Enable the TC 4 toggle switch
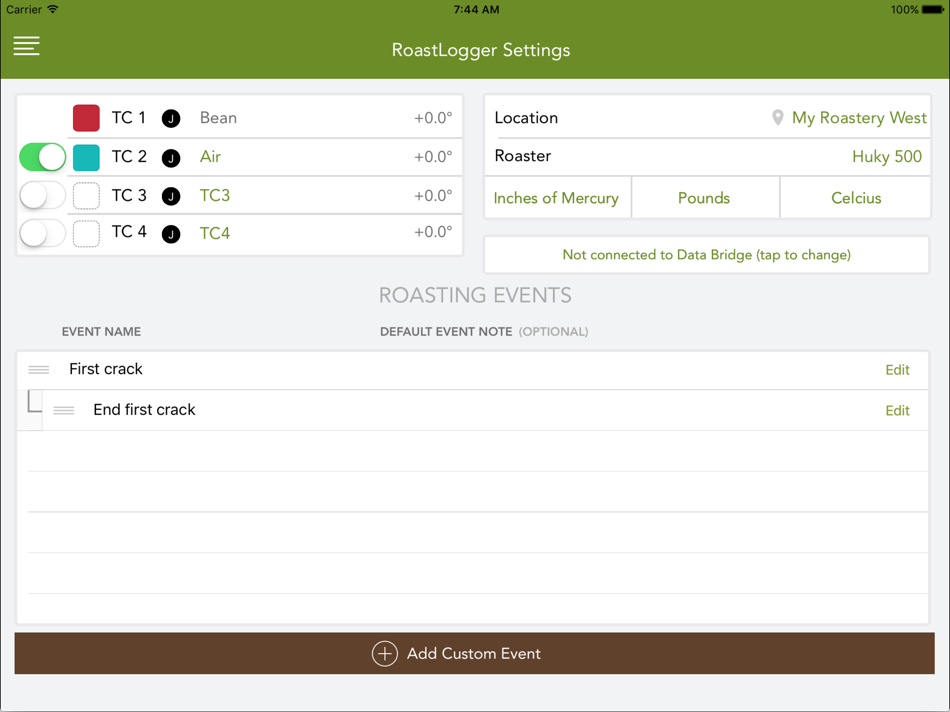 point(42,233)
